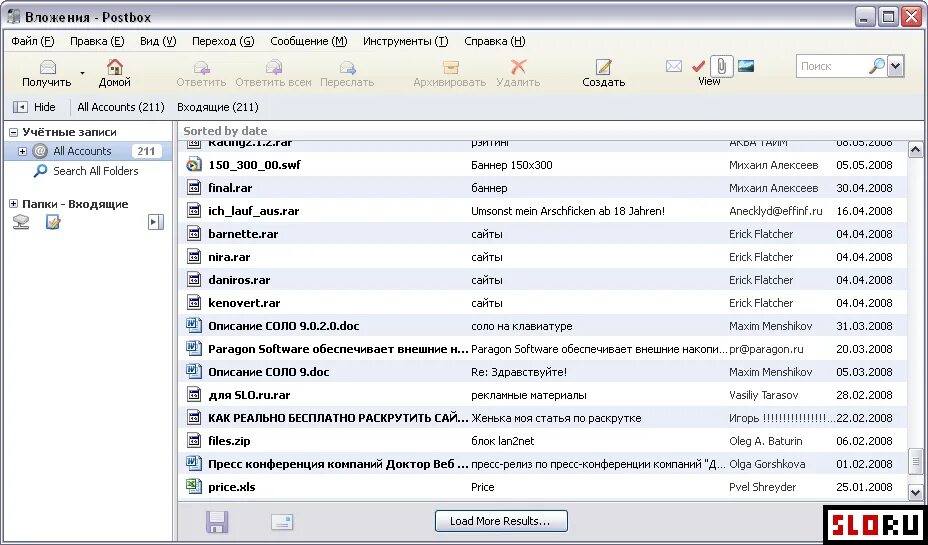The width and height of the screenshot is (928, 545).
Task: Select the All Accounts (211) tab
Action: pyautogui.click(x=121, y=107)
